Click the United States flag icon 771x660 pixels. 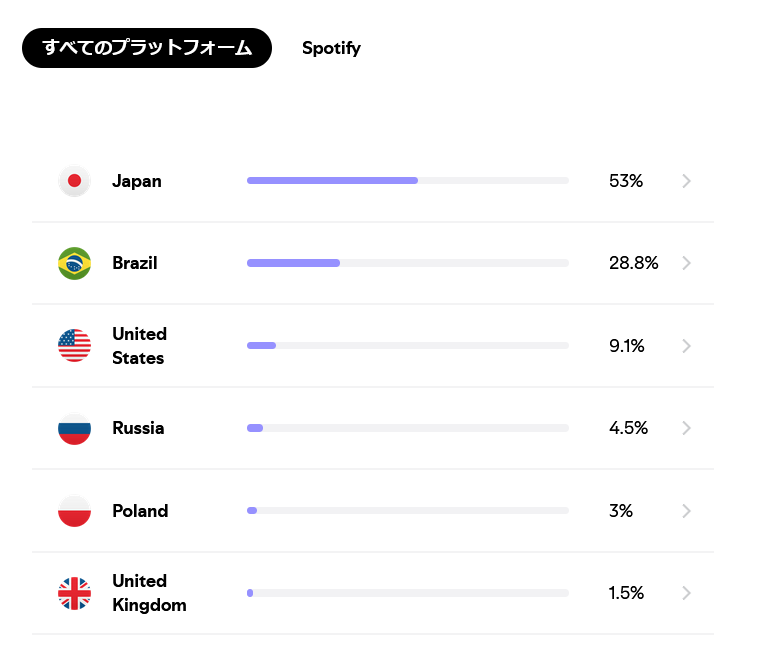click(x=74, y=346)
